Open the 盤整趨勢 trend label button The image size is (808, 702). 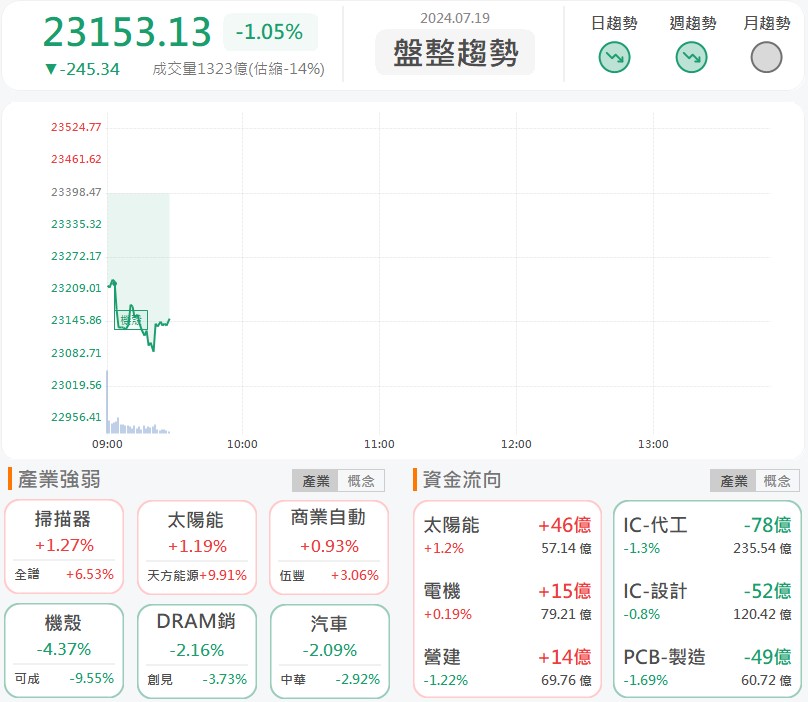click(455, 52)
